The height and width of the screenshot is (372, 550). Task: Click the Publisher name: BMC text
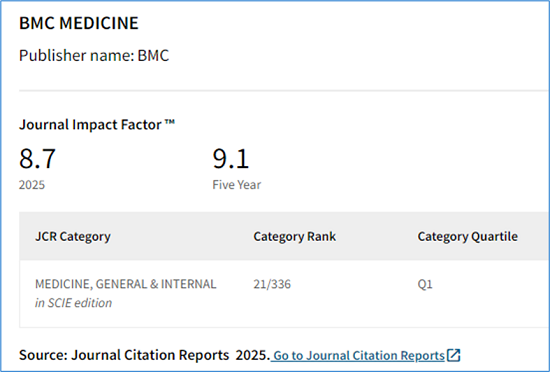94,55
